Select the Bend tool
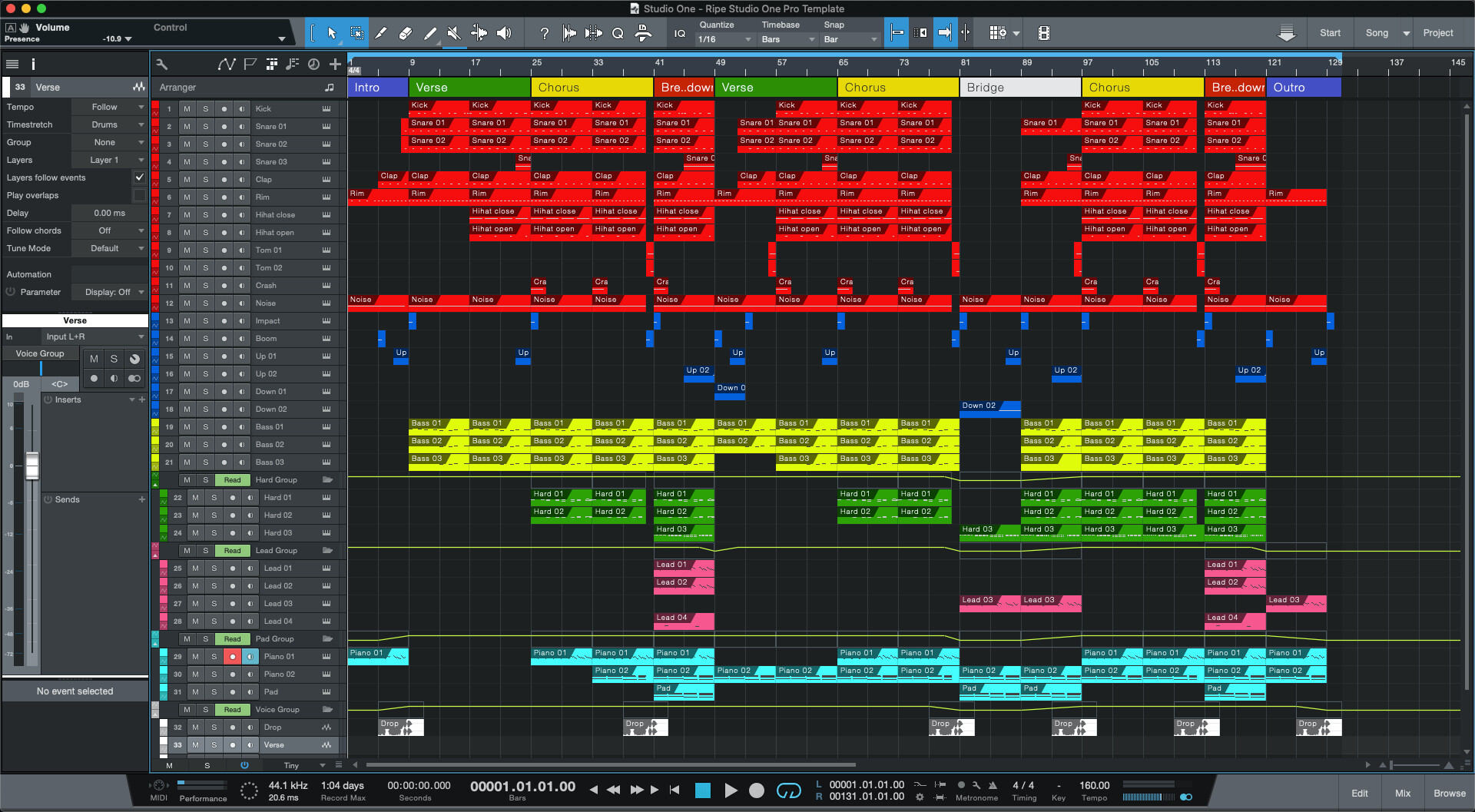Screen dimensions: 1475x812 point(479,33)
